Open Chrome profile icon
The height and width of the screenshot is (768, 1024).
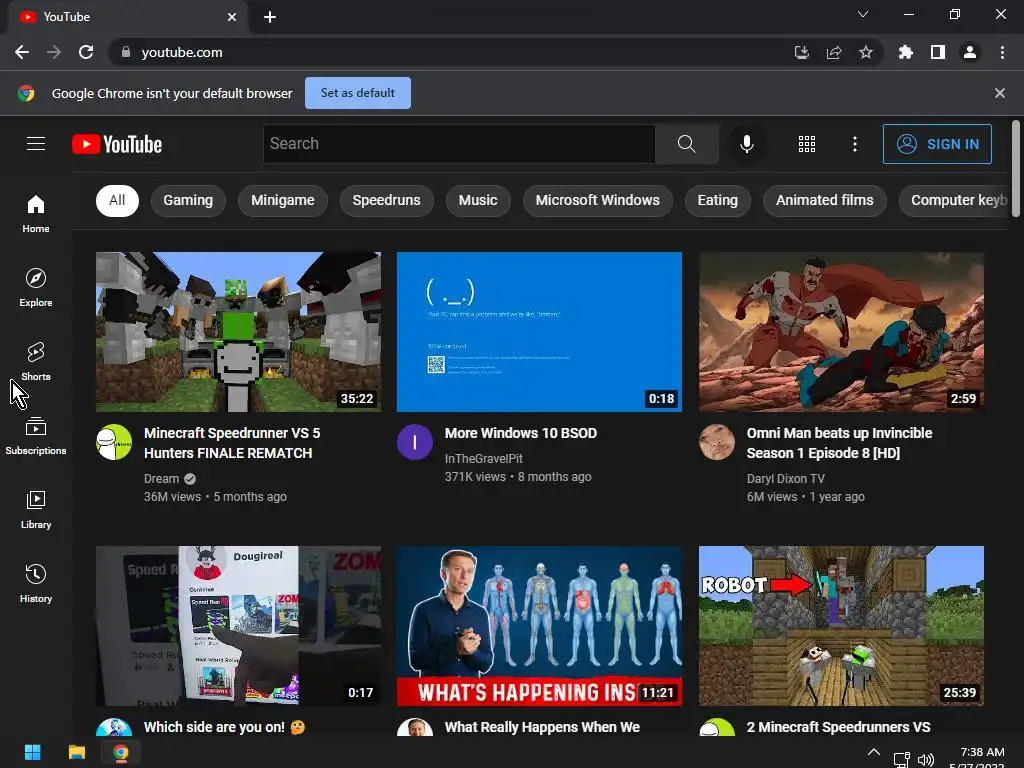(x=970, y=52)
